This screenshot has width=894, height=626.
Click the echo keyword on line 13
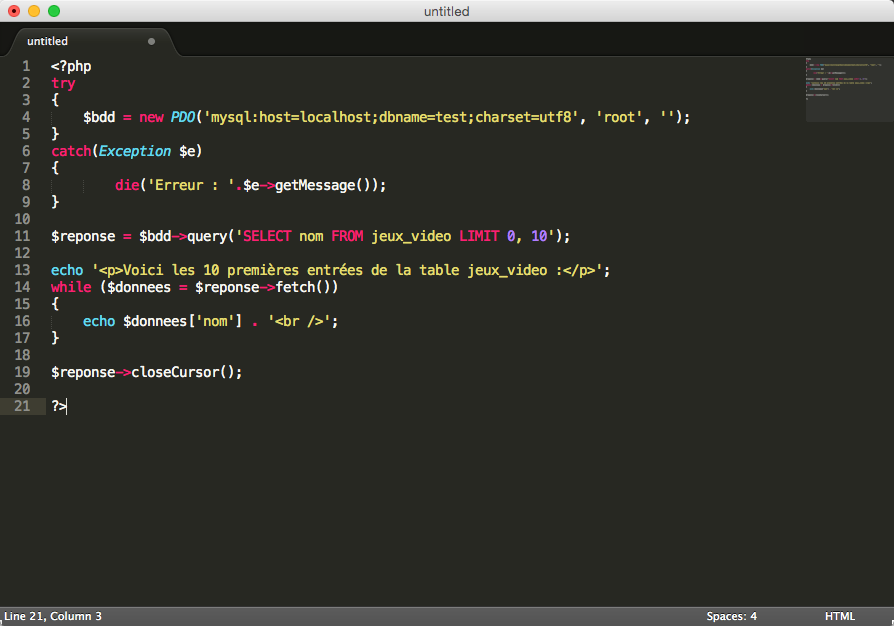coord(67,270)
